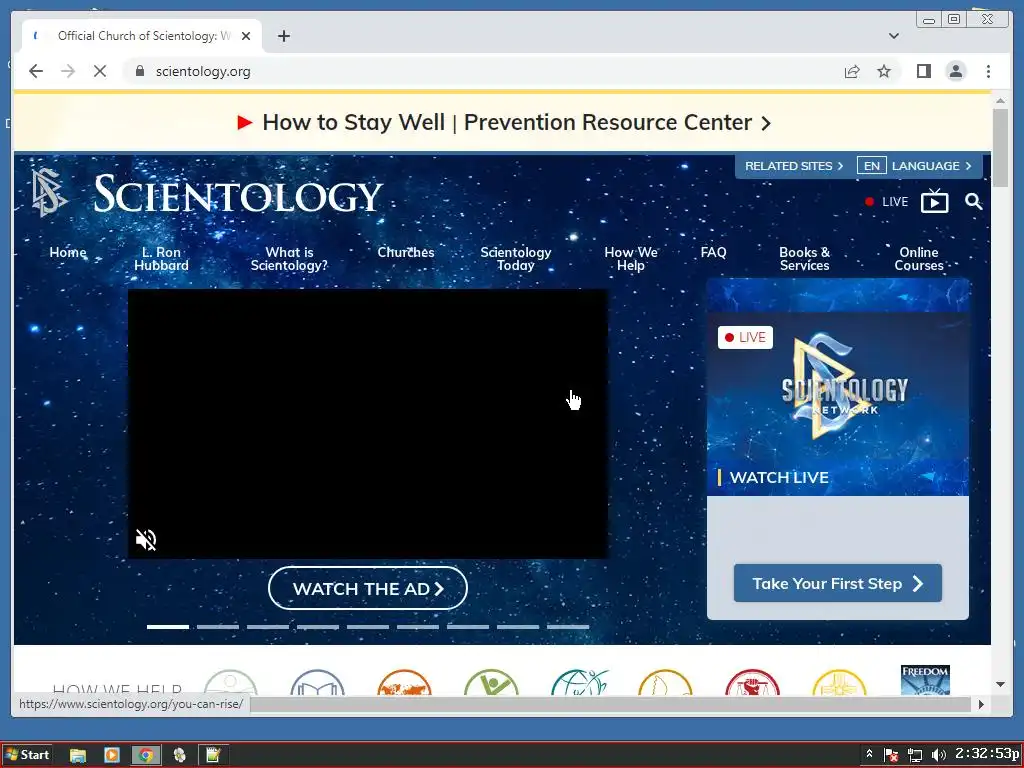Open the Windows Start menu
The width and height of the screenshot is (1024, 768).
27,755
